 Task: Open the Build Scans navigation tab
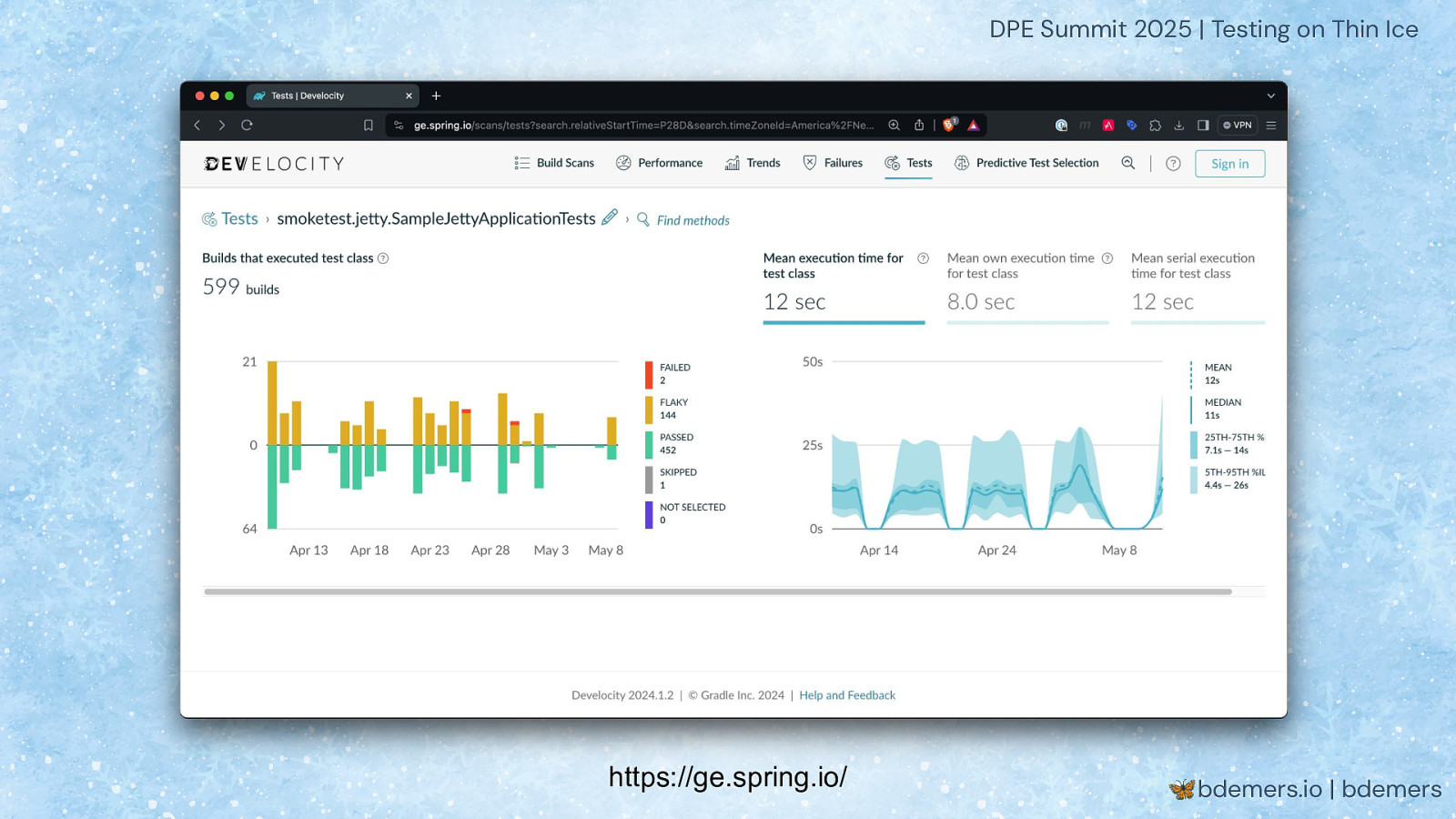coord(554,163)
